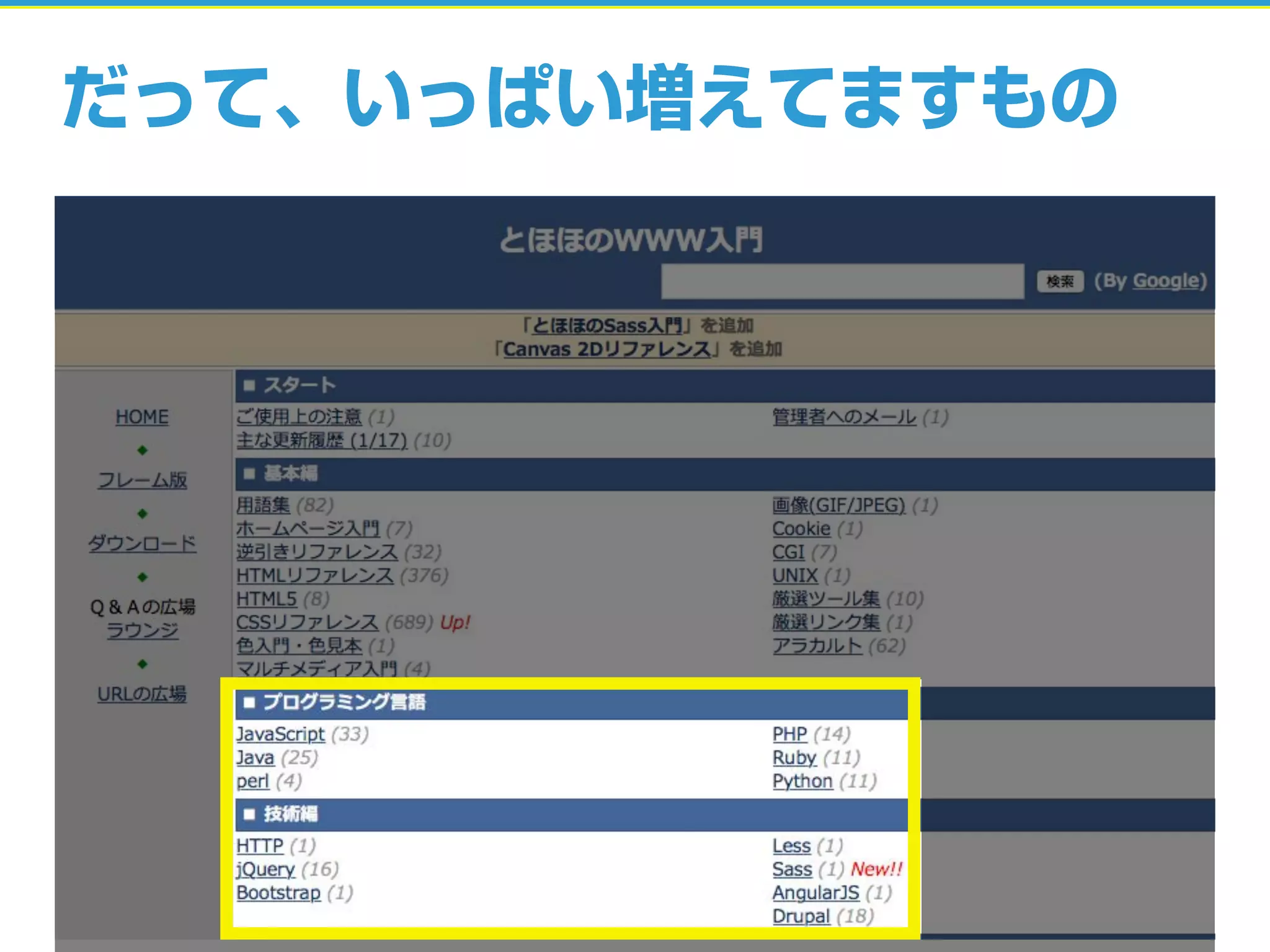Open the Sass link marked New

pyautogui.click(x=792, y=870)
